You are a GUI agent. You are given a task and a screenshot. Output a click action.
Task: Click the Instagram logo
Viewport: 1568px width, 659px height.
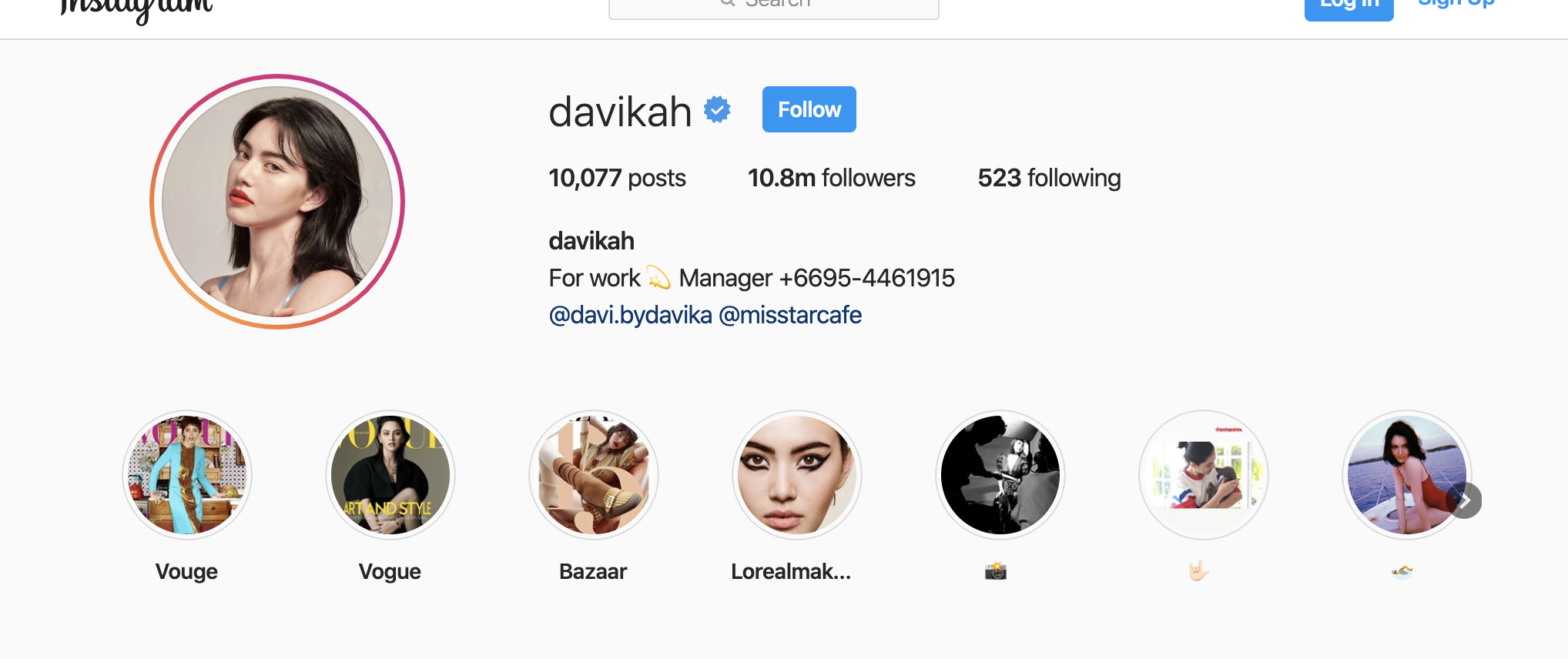point(136,9)
